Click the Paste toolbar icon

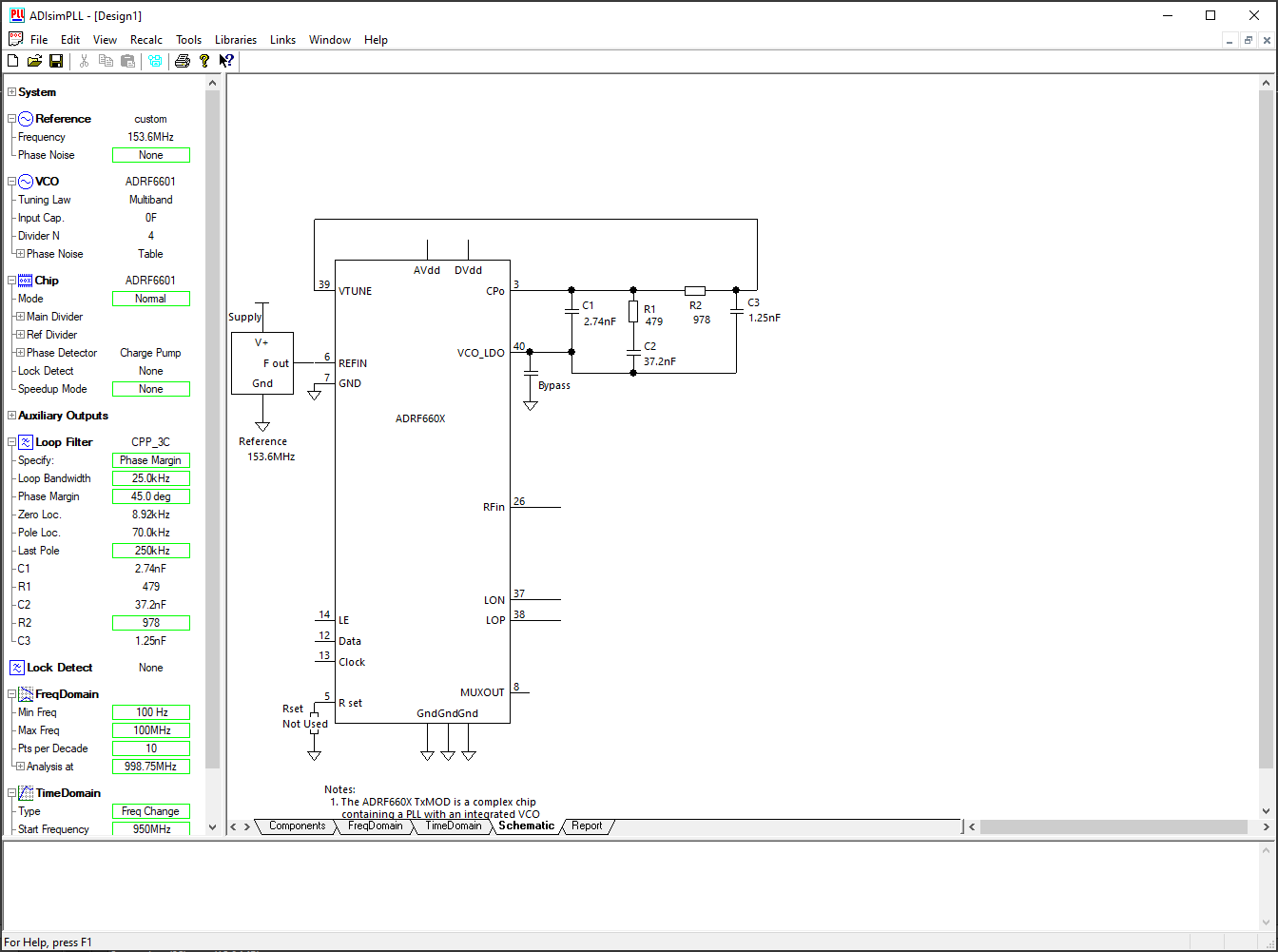(x=127, y=61)
